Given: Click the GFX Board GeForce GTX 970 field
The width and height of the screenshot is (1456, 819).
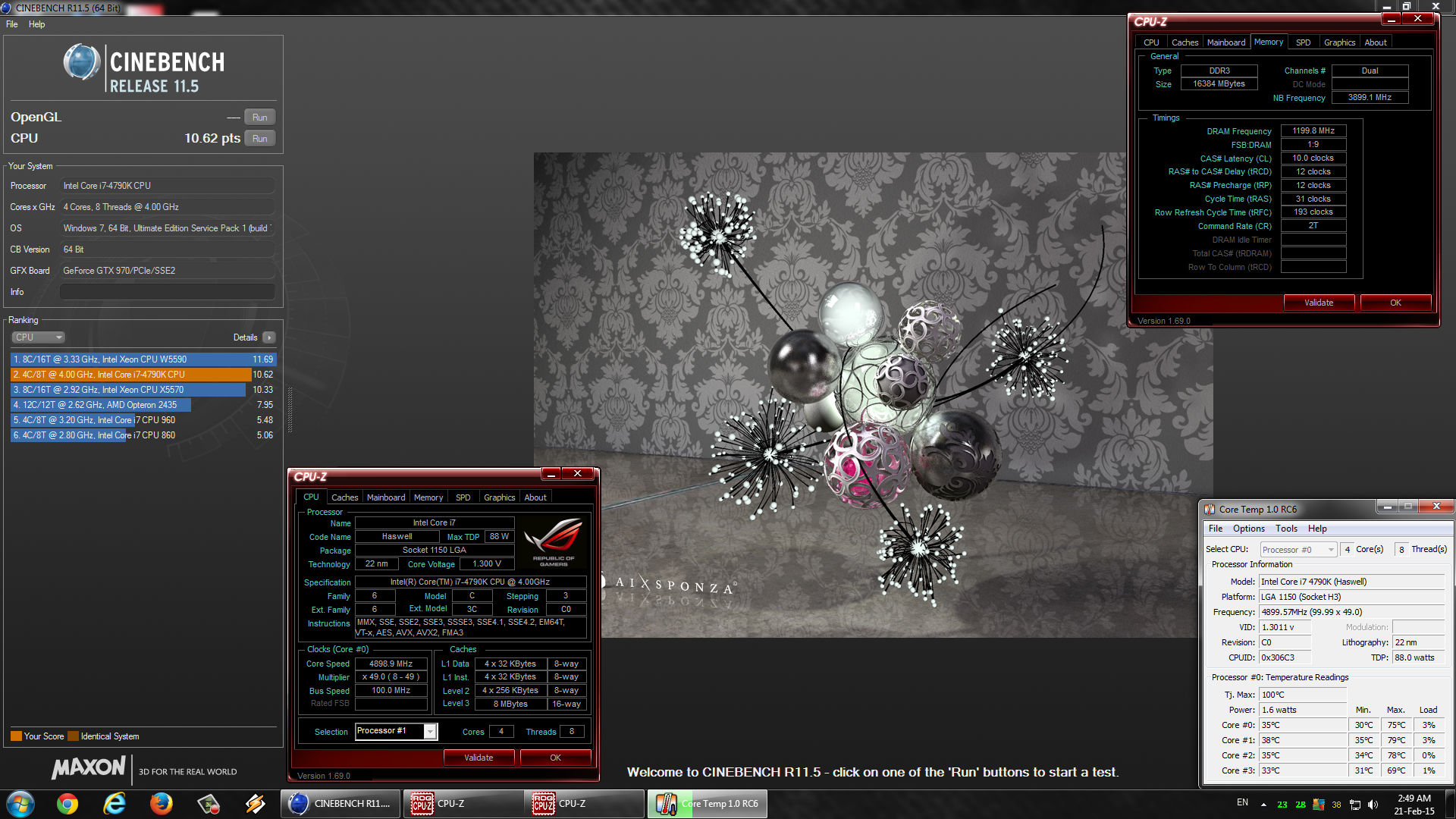Looking at the screenshot, I should pos(168,271).
